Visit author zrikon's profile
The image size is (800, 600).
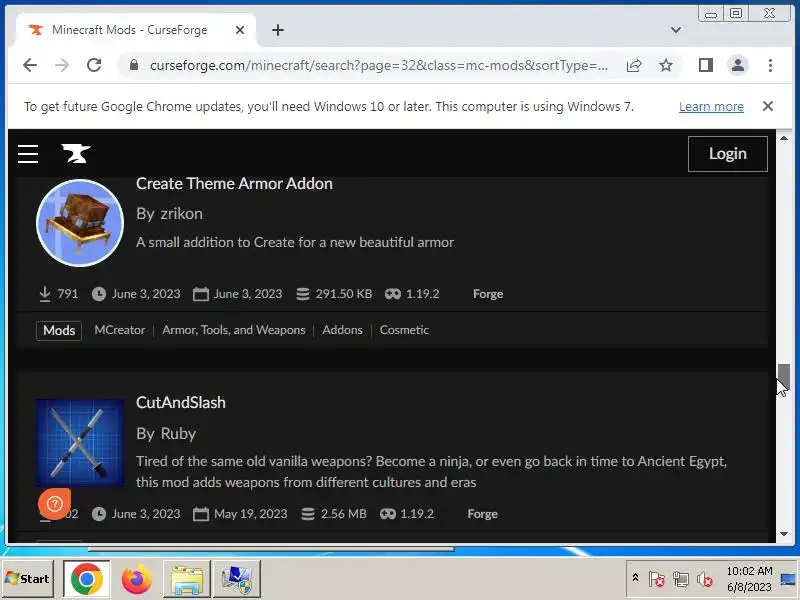pos(182,214)
